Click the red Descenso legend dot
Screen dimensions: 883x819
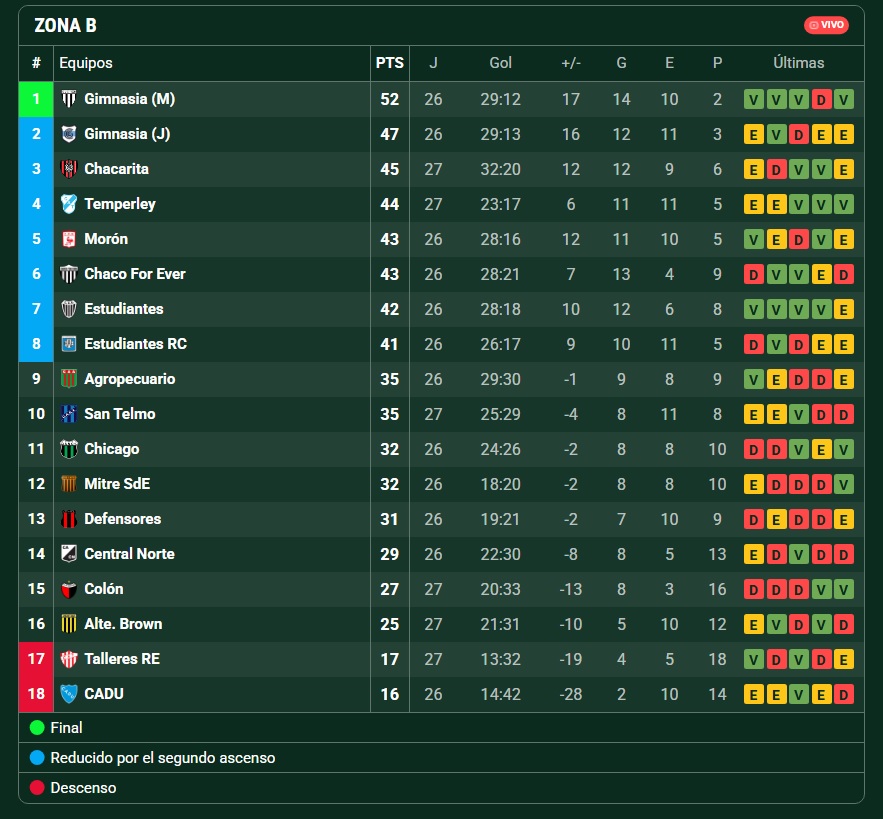(x=37, y=787)
